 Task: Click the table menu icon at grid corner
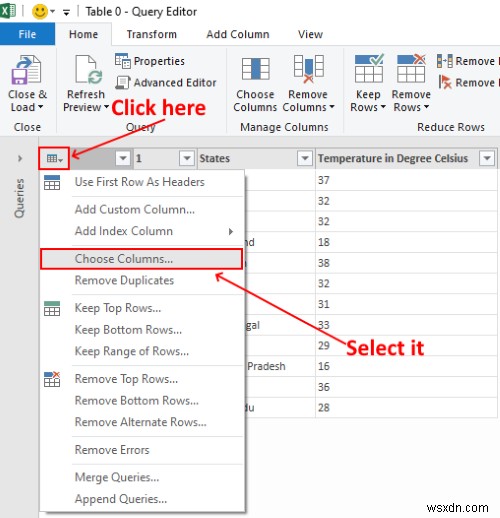pos(54,158)
